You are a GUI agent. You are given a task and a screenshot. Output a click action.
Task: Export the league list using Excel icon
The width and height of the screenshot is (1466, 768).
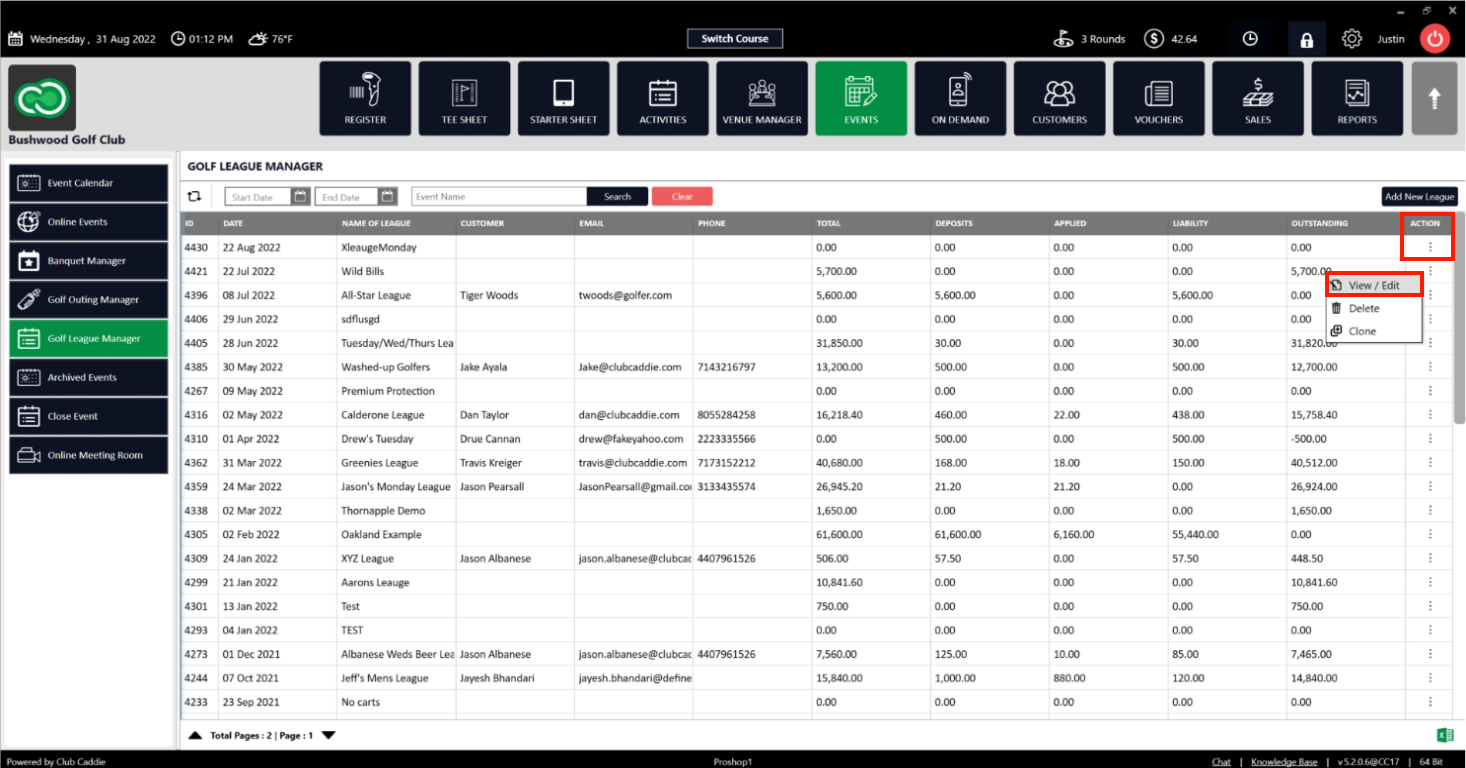tap(1444, 735)
